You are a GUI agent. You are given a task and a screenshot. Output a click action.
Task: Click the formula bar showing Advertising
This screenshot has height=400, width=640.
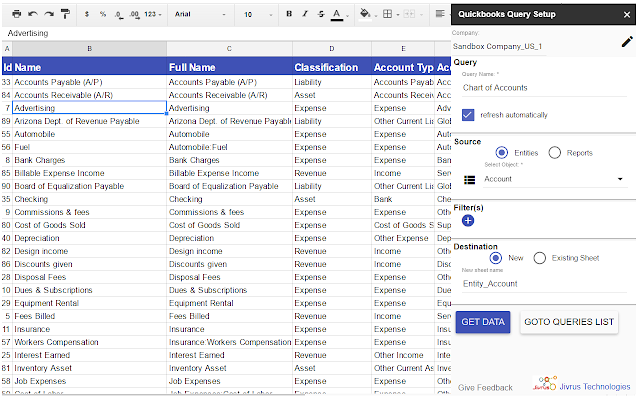click(x=227, y=33)
